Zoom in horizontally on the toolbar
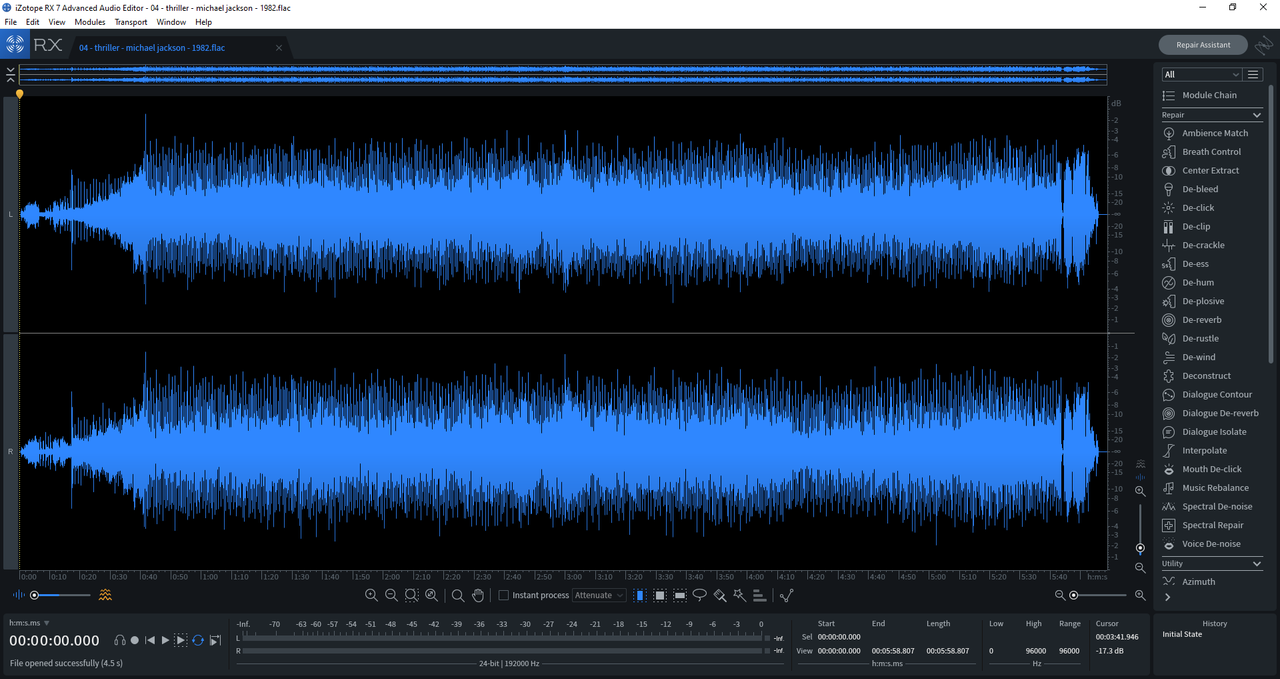 click(371, 595)
